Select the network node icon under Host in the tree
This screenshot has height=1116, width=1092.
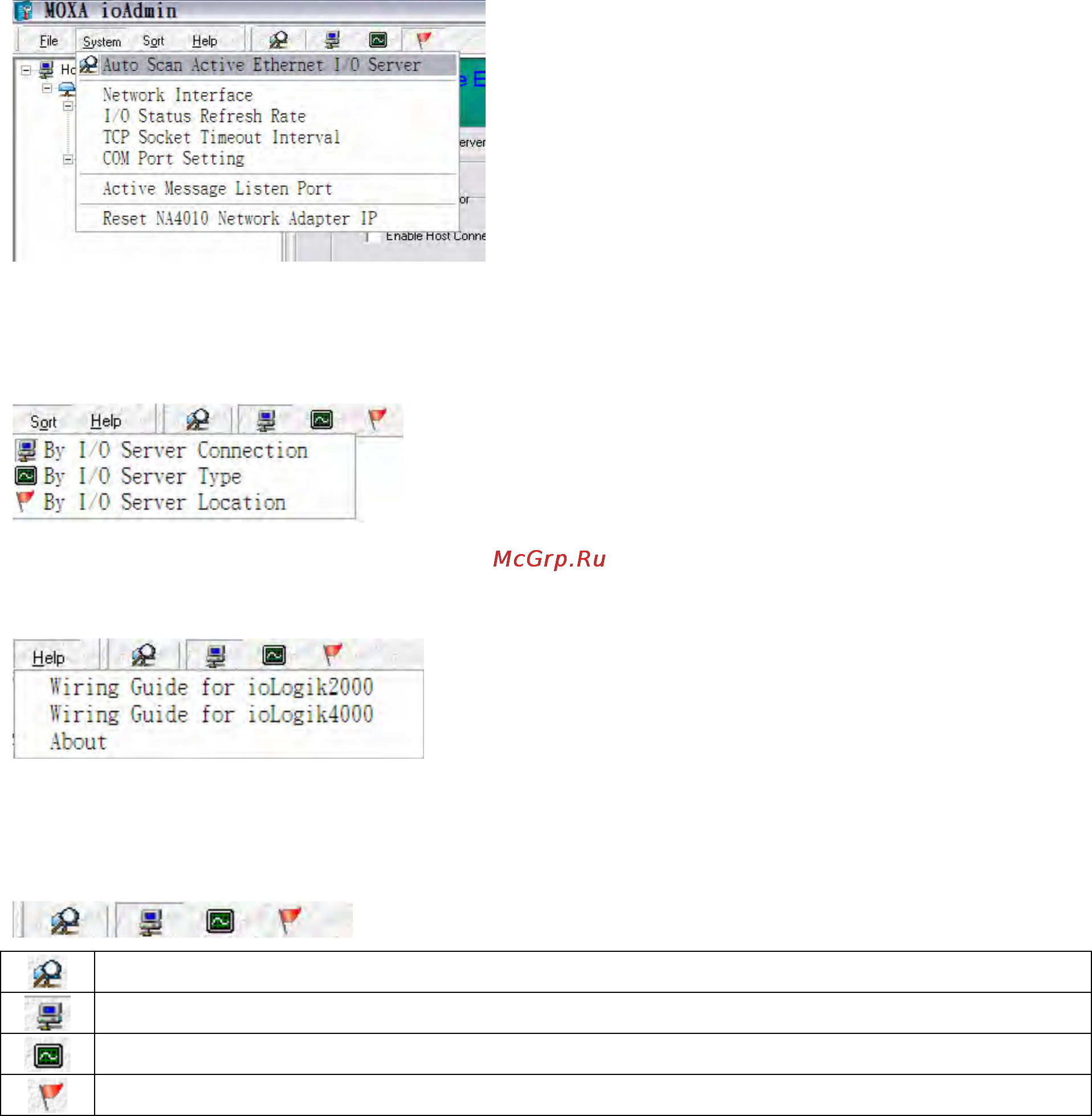click(67, 89)
